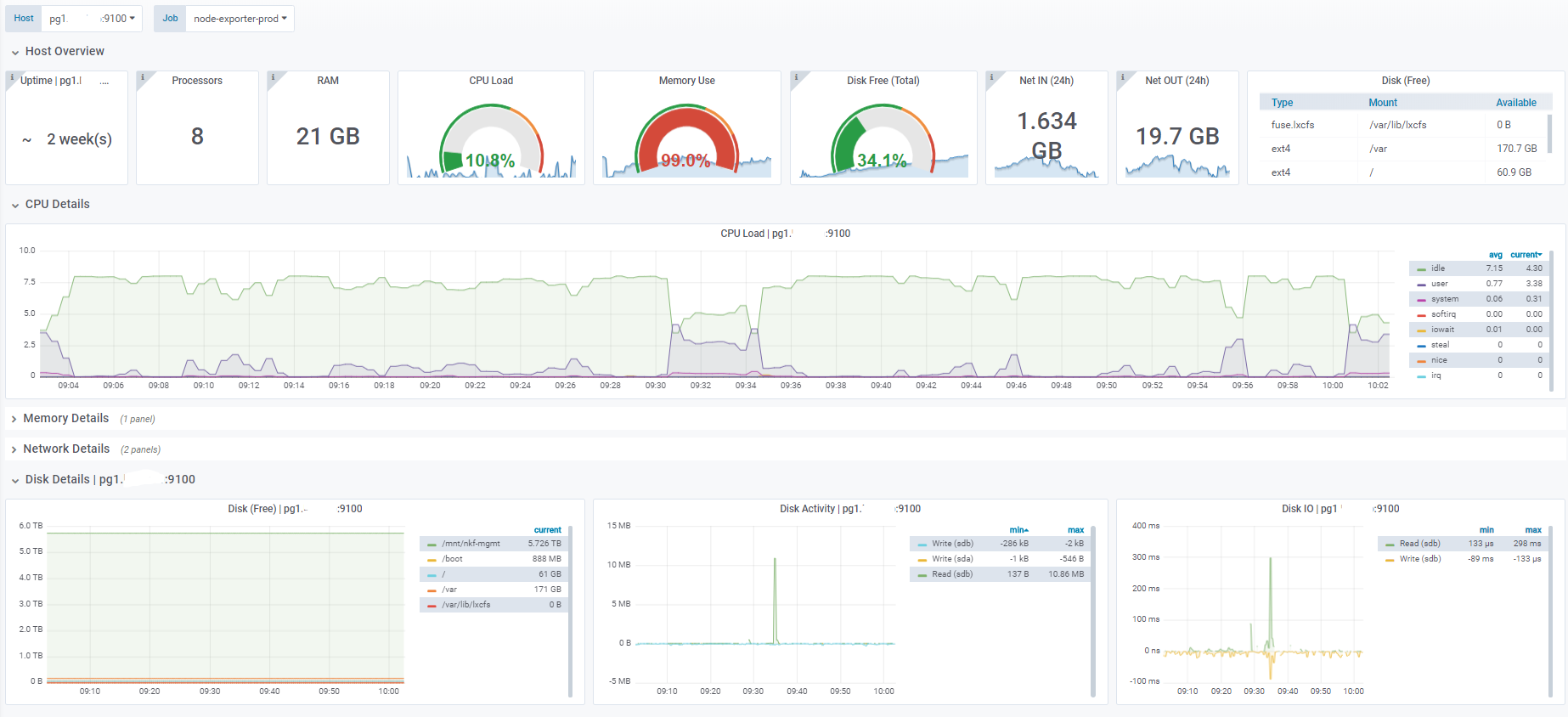Sort the Disk table by Available column
Image resolution: width=1568 pixels, height=717 pixels.
click(x=1516, y=103)
